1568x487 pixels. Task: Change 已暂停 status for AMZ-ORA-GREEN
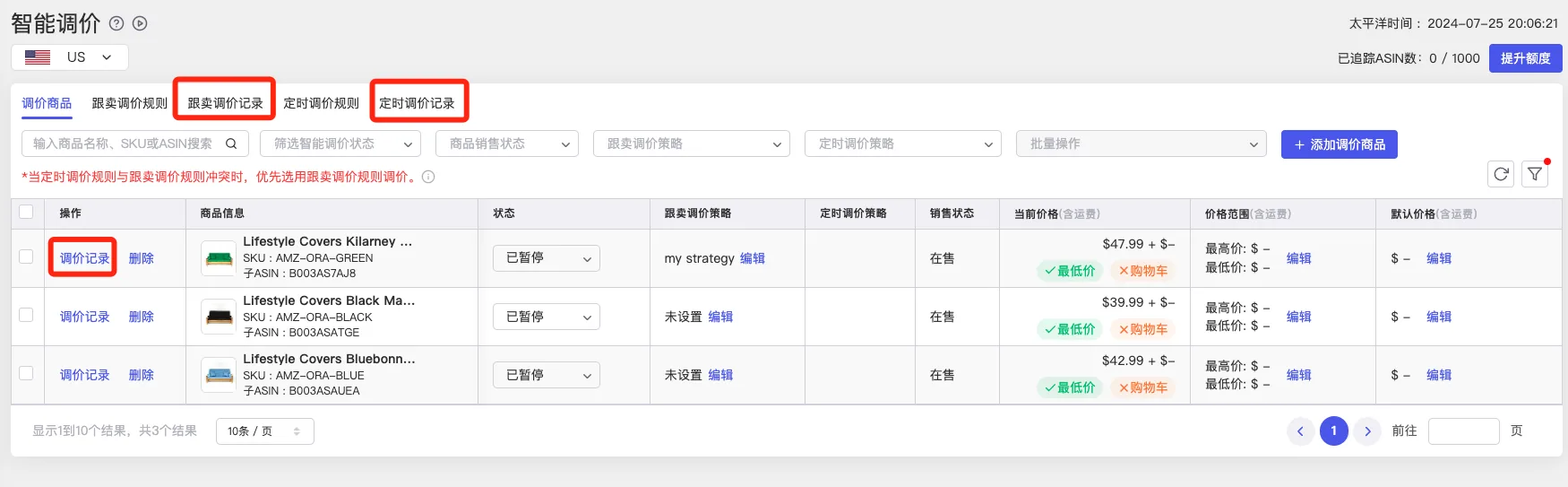click(547, 258)
